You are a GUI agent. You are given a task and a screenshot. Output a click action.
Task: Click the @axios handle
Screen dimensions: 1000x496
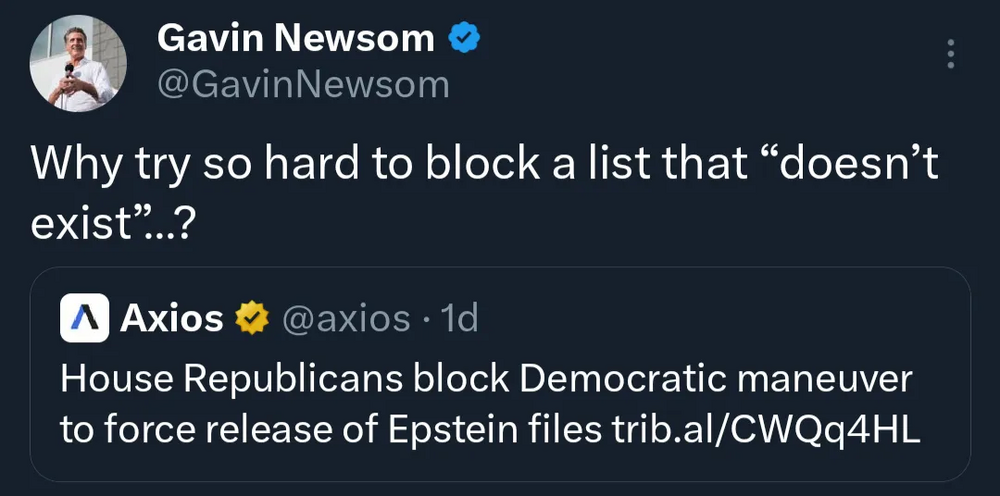[347, 319]
